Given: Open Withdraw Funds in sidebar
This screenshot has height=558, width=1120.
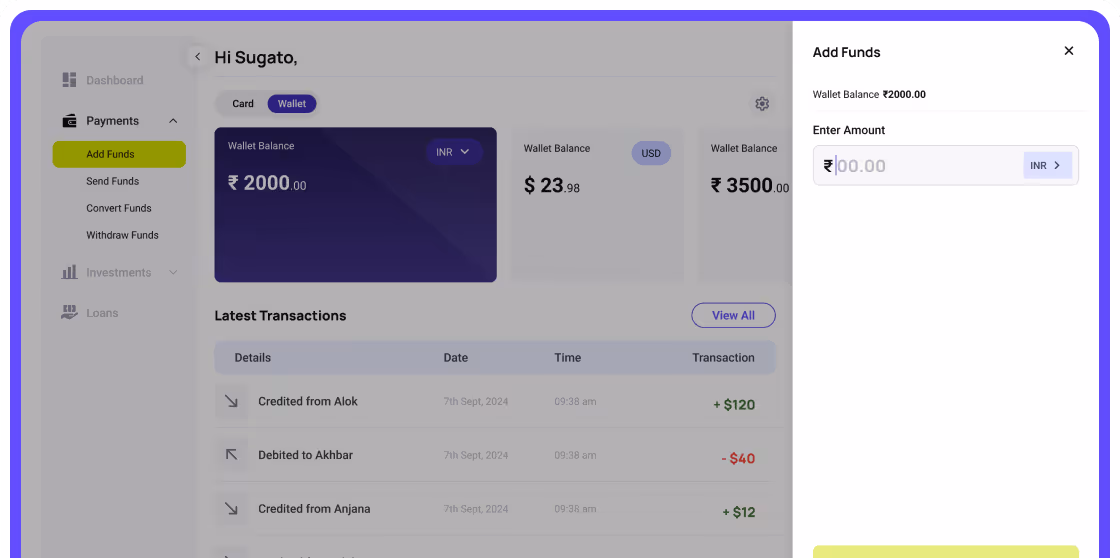Looking at the screenshot, I should (x=122, y=235).
